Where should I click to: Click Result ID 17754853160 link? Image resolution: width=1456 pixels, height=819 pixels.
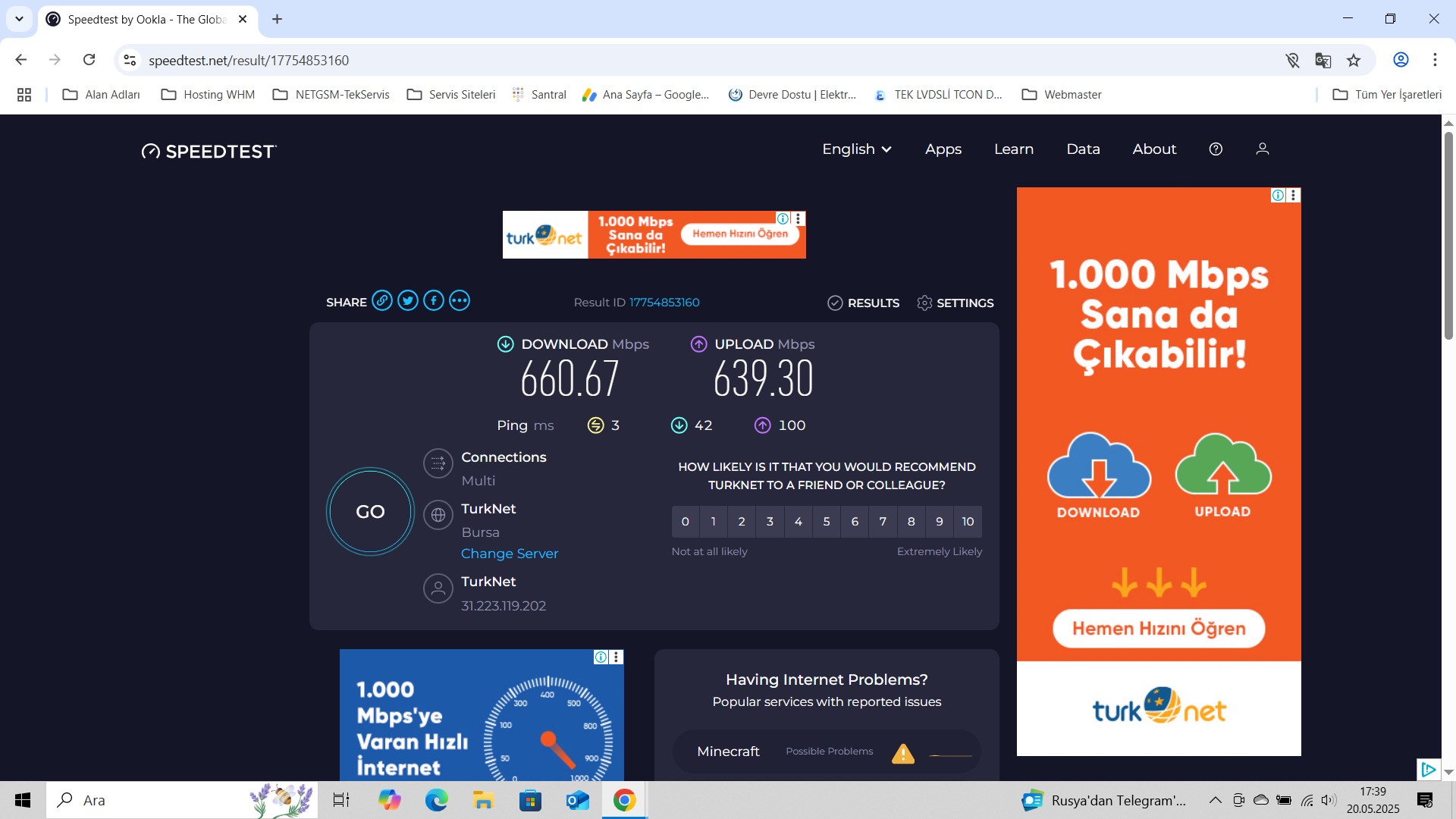[x=664, y=303]
